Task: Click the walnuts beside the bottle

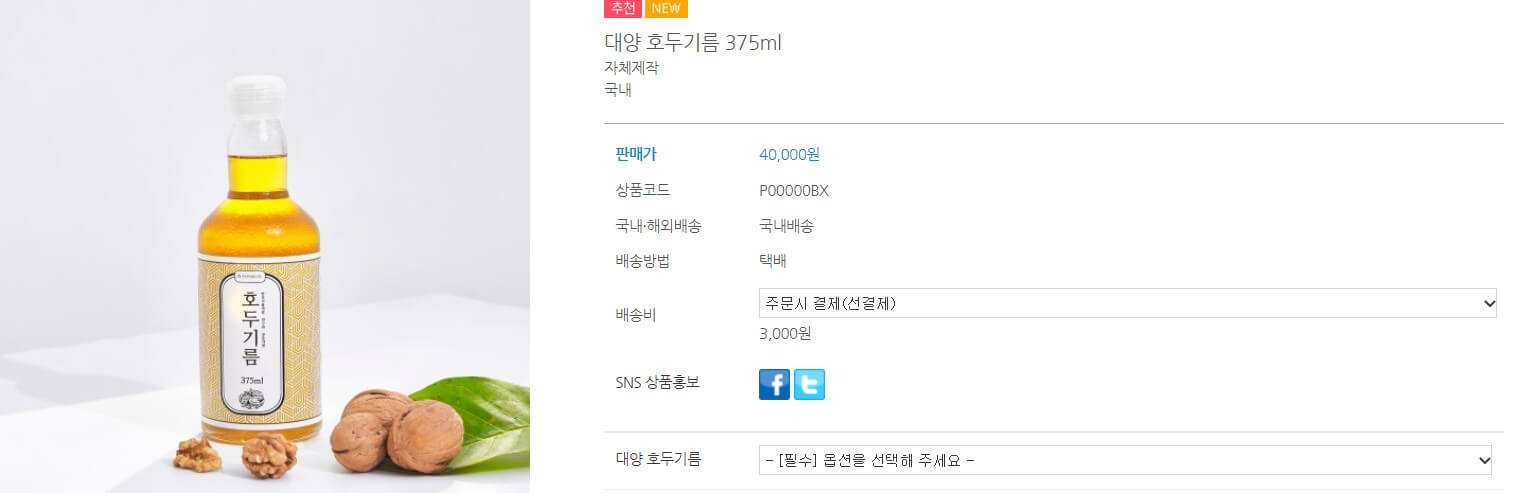Action: point(397,430)
